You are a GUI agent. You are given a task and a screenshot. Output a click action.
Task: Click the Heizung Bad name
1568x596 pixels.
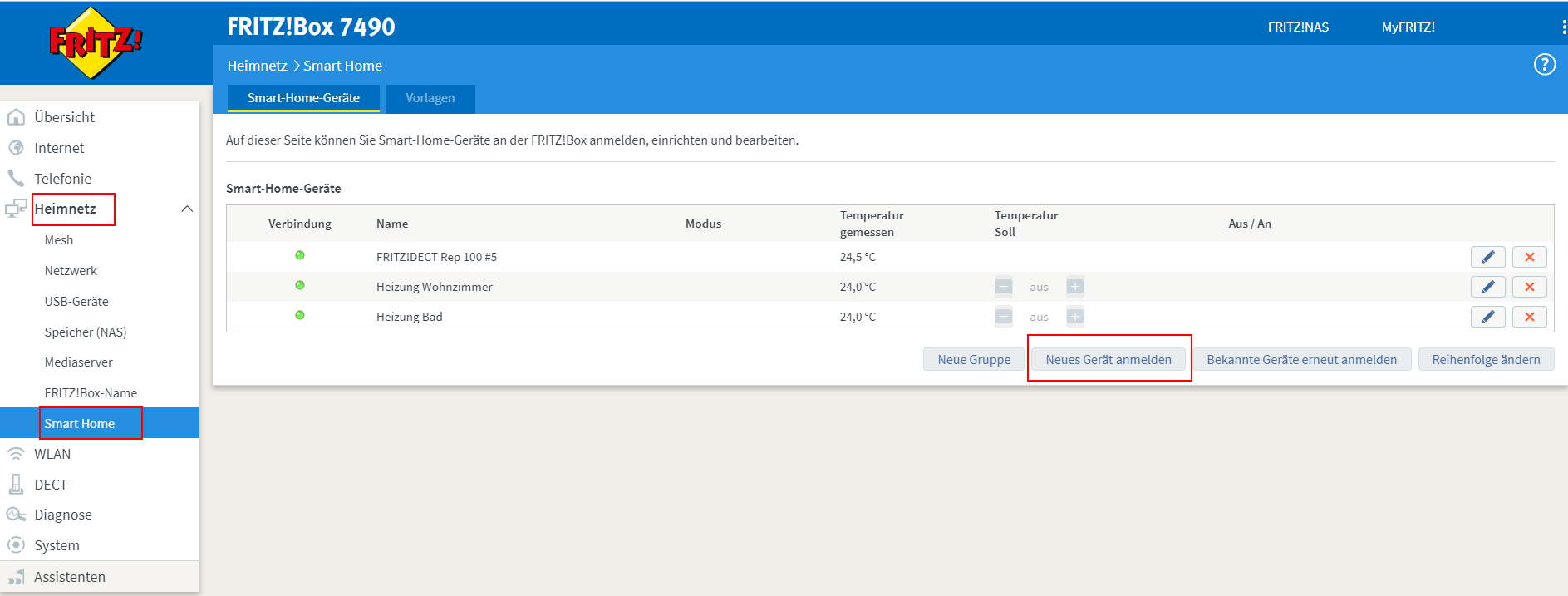tap(410, 317)
